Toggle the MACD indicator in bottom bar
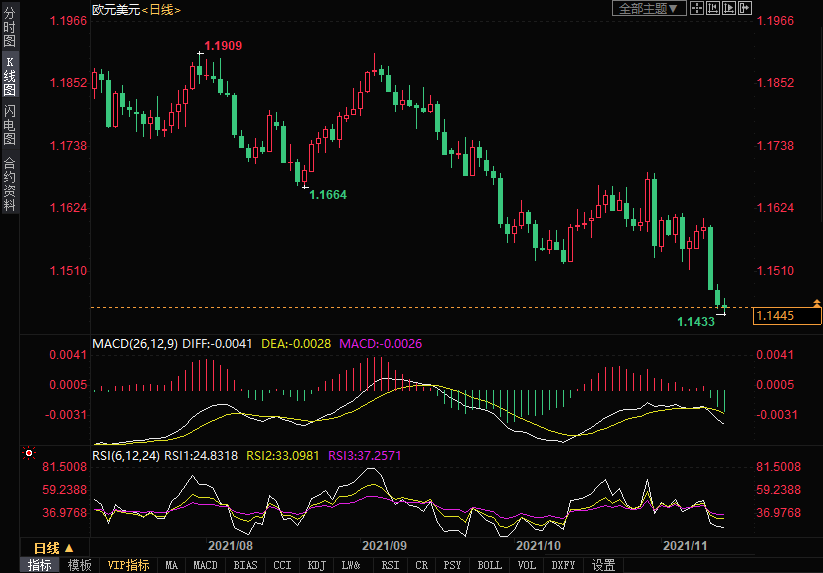The image size is (823, 573). (205, 565)
